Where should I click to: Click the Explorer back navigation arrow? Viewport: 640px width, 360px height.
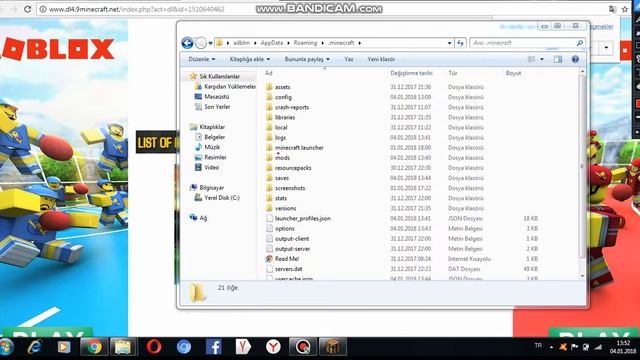tap(187, 43)
